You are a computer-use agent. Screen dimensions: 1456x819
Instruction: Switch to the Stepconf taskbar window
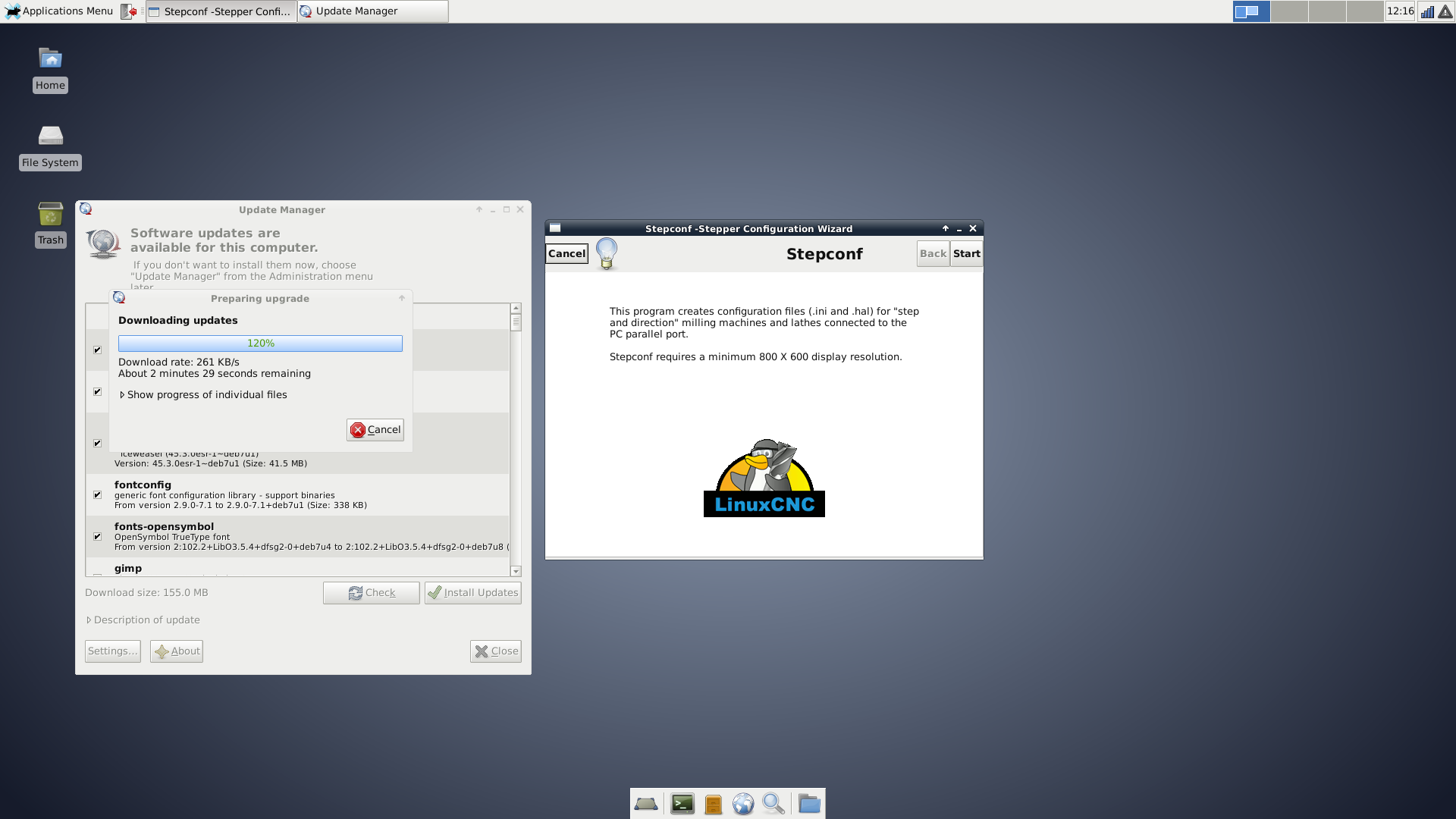(221, 11)
